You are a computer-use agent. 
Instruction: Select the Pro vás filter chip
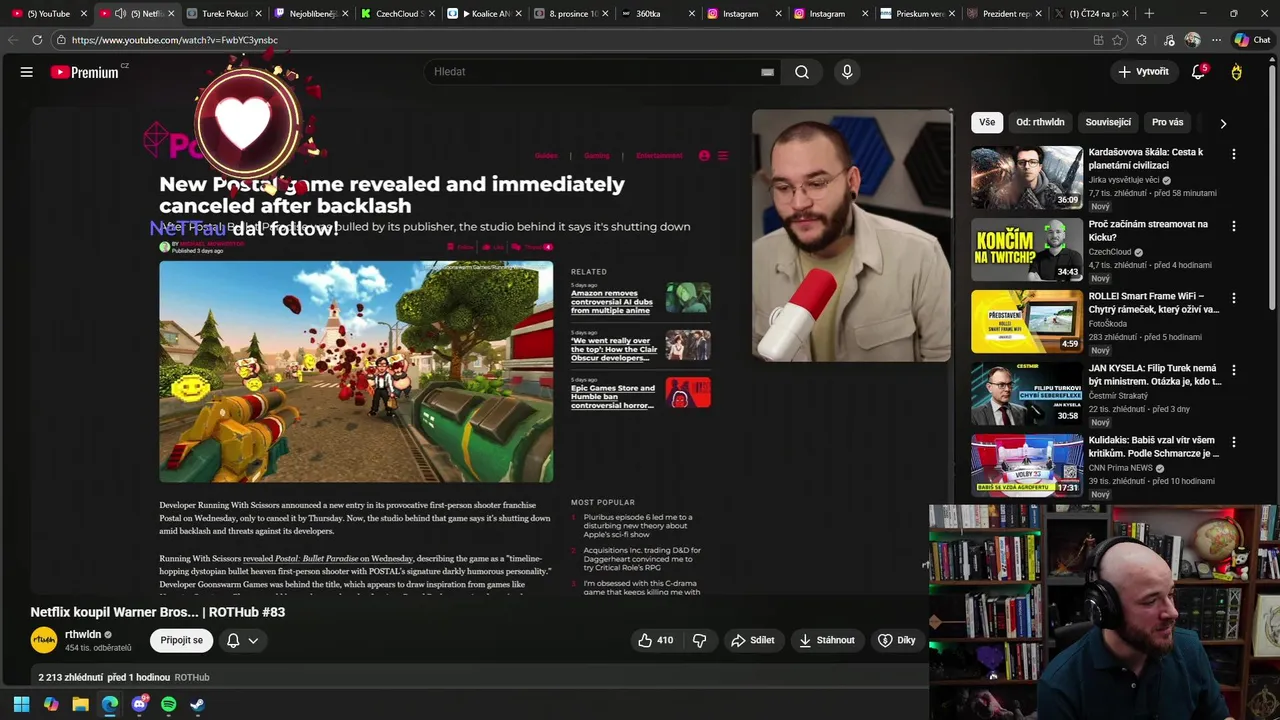(x=1167, y=122)
